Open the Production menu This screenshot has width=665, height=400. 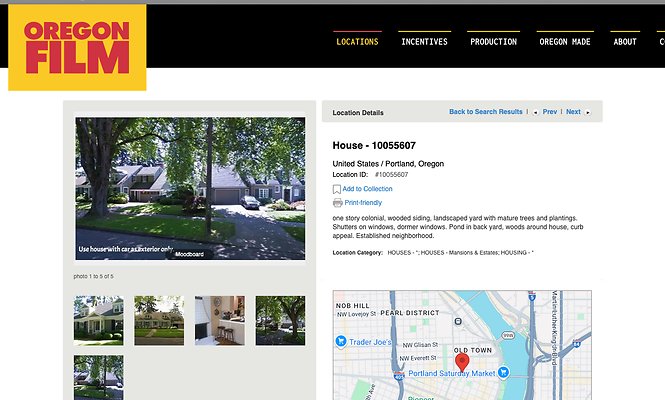click(x=493, y=42)
